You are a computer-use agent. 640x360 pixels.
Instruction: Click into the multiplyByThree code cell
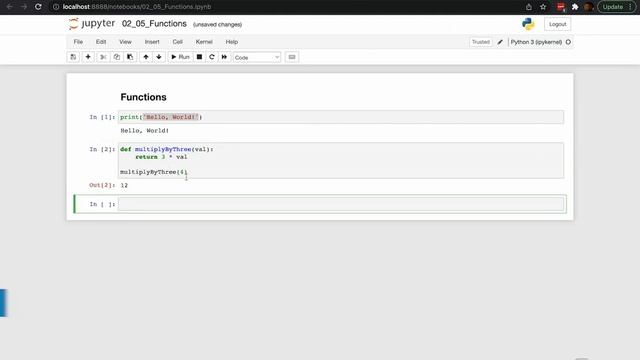pos(341,160)
